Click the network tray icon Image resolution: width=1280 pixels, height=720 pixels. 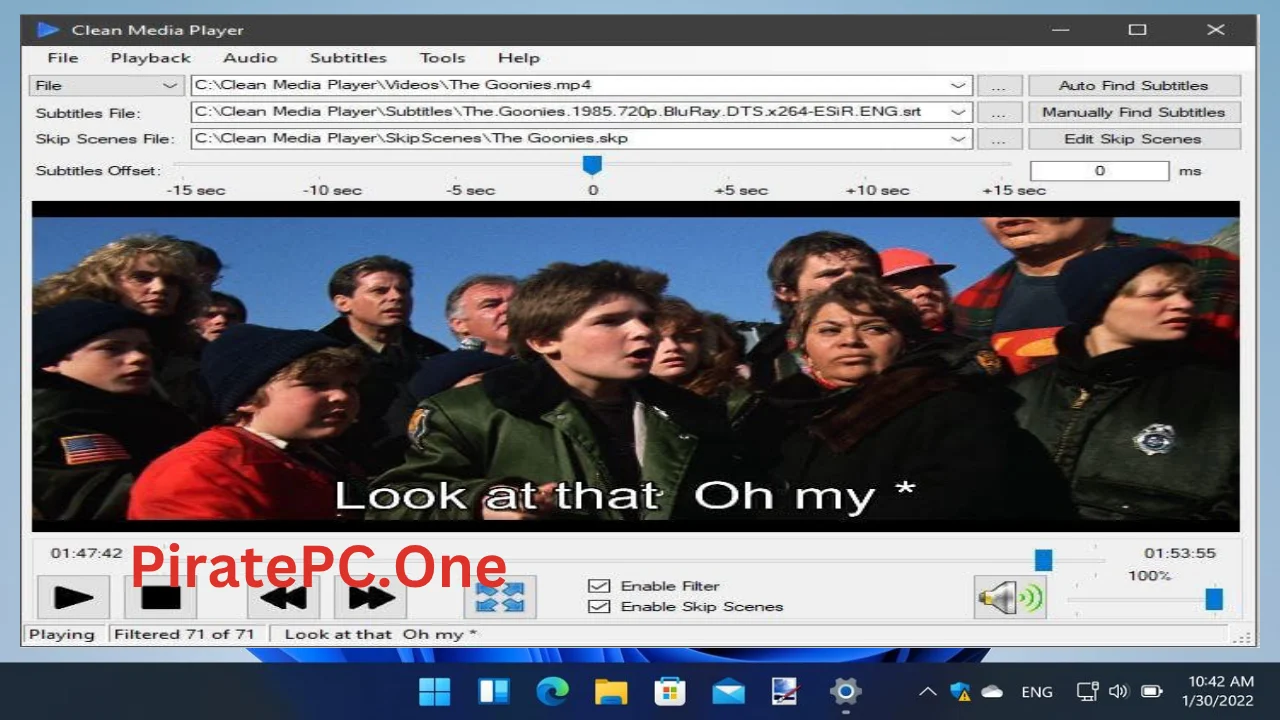(1087, 691)
